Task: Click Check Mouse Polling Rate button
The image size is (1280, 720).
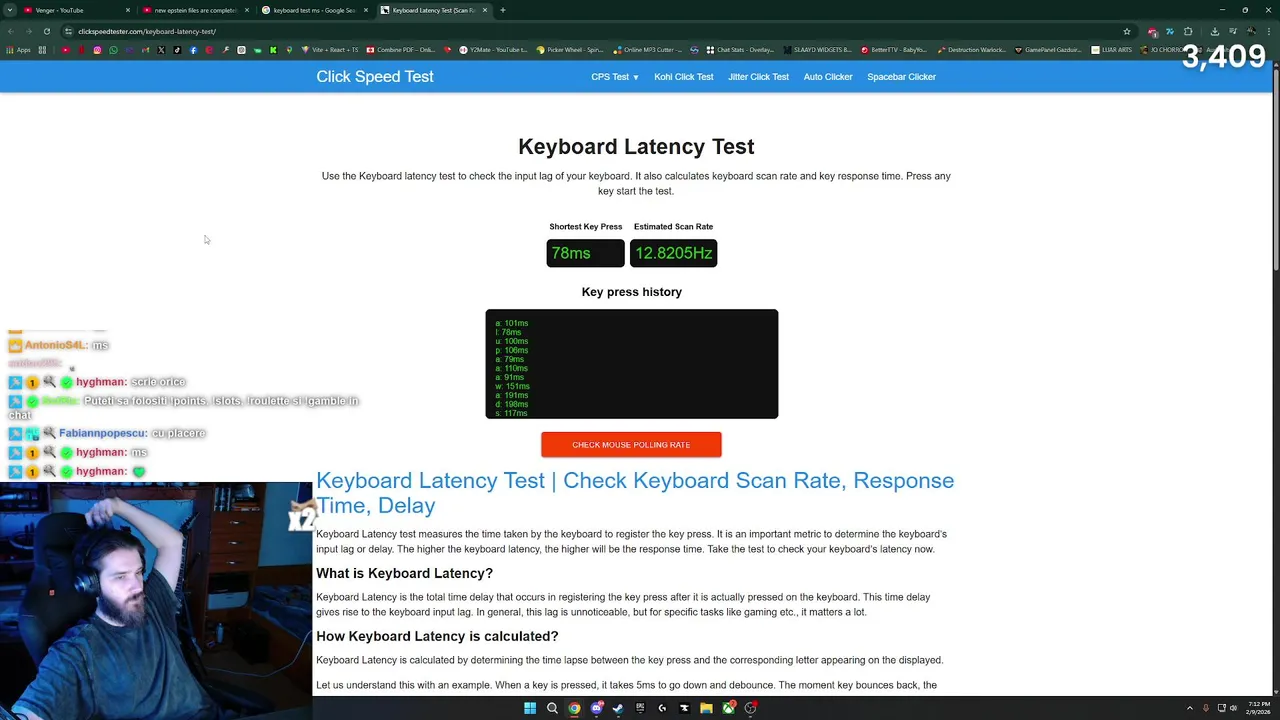Action: click(x=631, y=445)
